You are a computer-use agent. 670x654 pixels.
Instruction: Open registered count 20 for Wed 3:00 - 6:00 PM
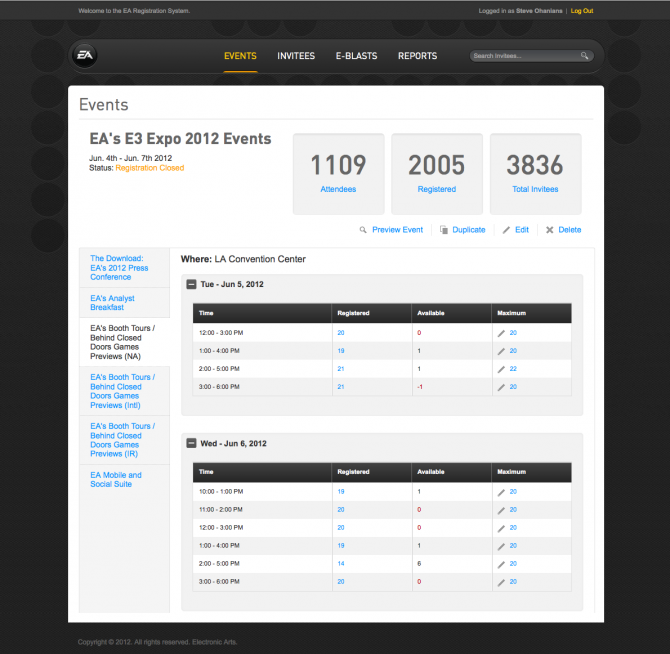[x=341, y=581]
